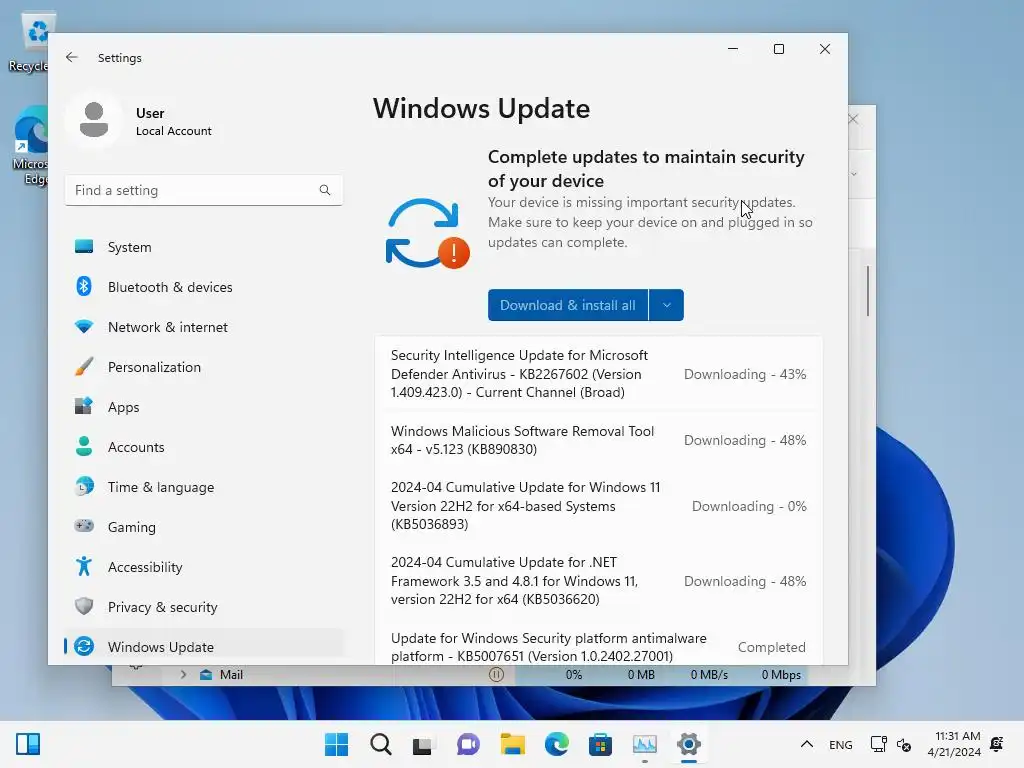Image resolution: width=1024 pixels, height=768 pixels.
Task: Open Bluetooth & devices category
Action: 204,287
